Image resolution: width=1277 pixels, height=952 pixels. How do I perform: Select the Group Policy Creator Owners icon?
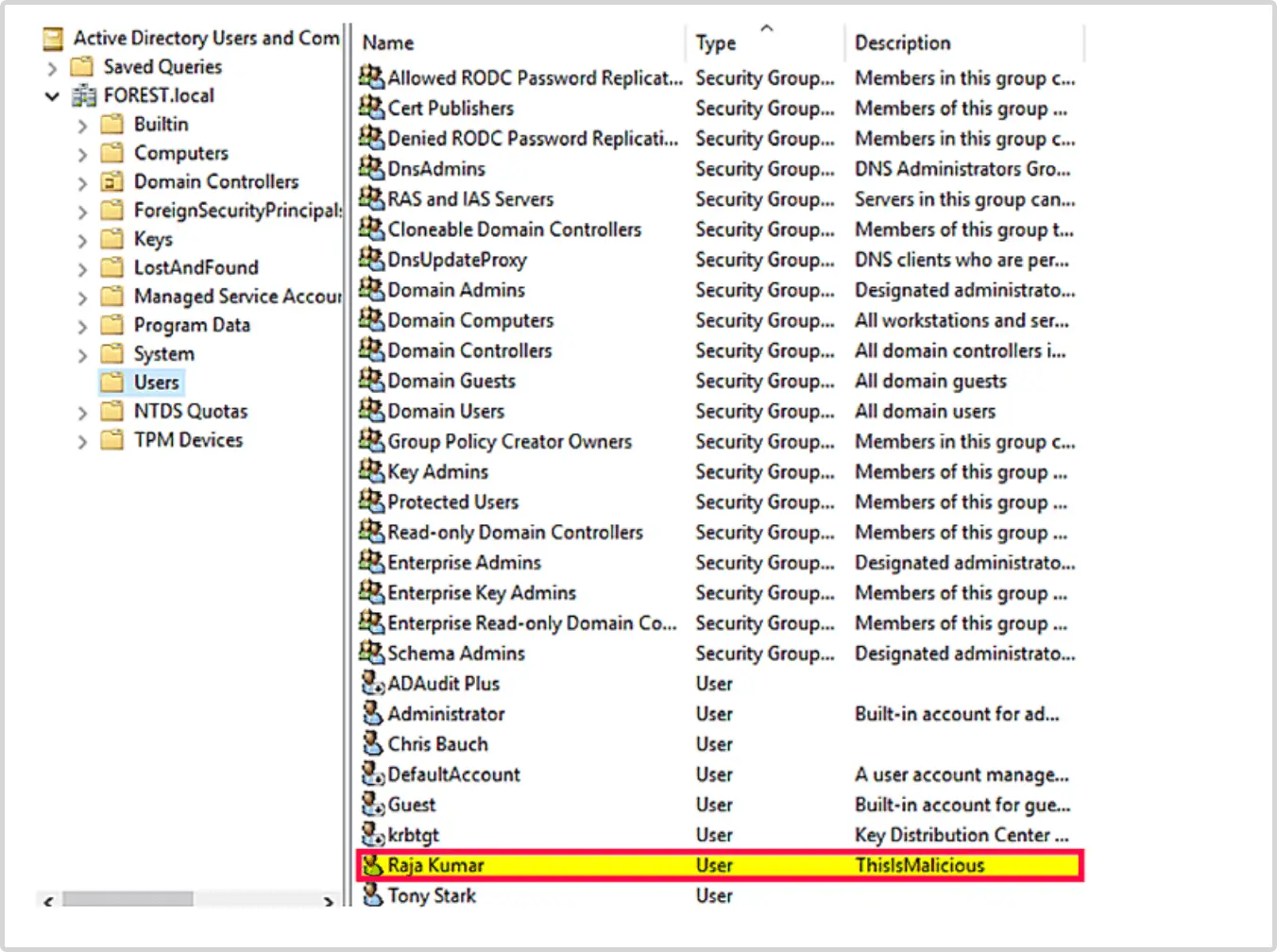click(x=371, y=439)
